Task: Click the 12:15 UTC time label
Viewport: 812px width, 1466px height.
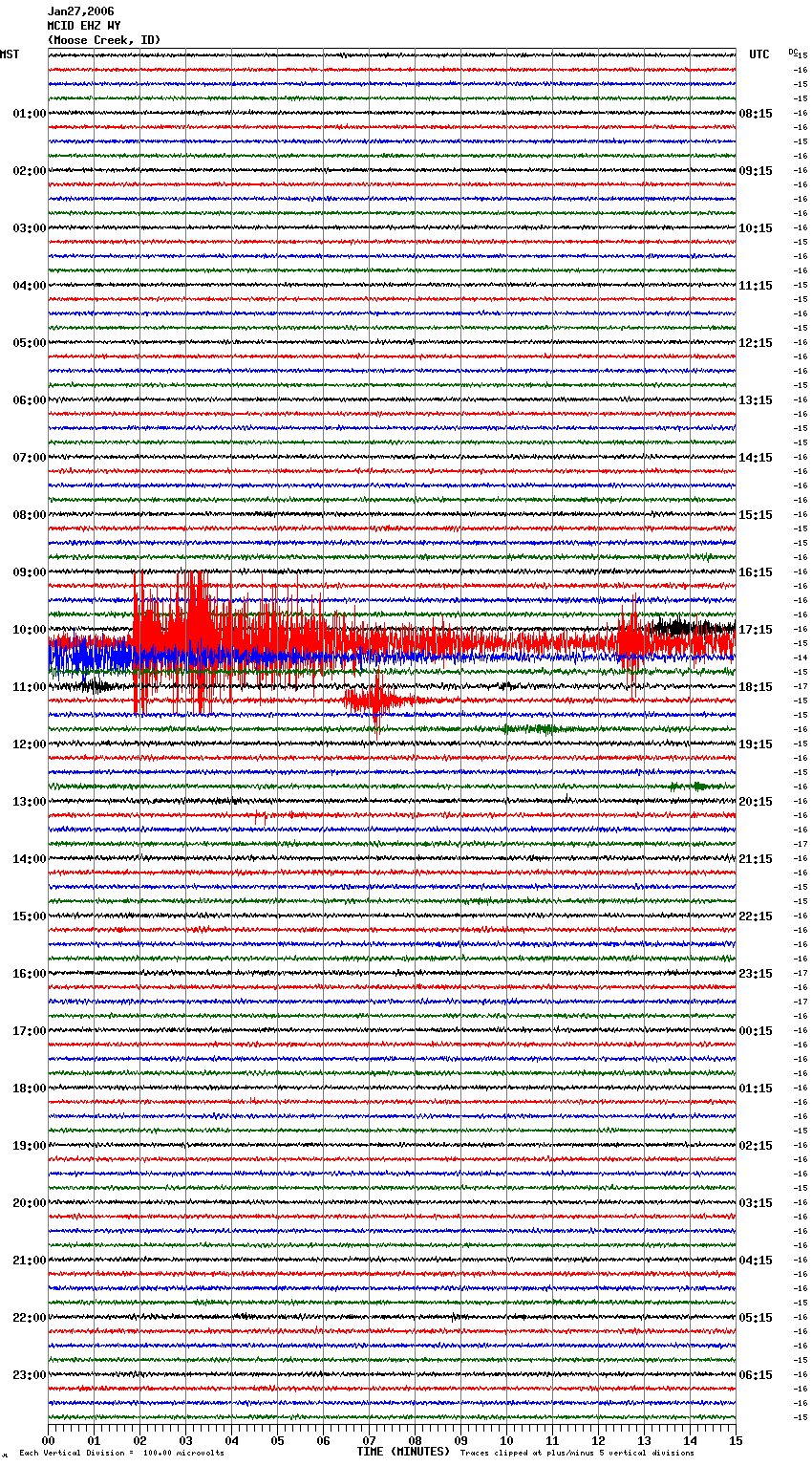Action: (x=756, y=343)
